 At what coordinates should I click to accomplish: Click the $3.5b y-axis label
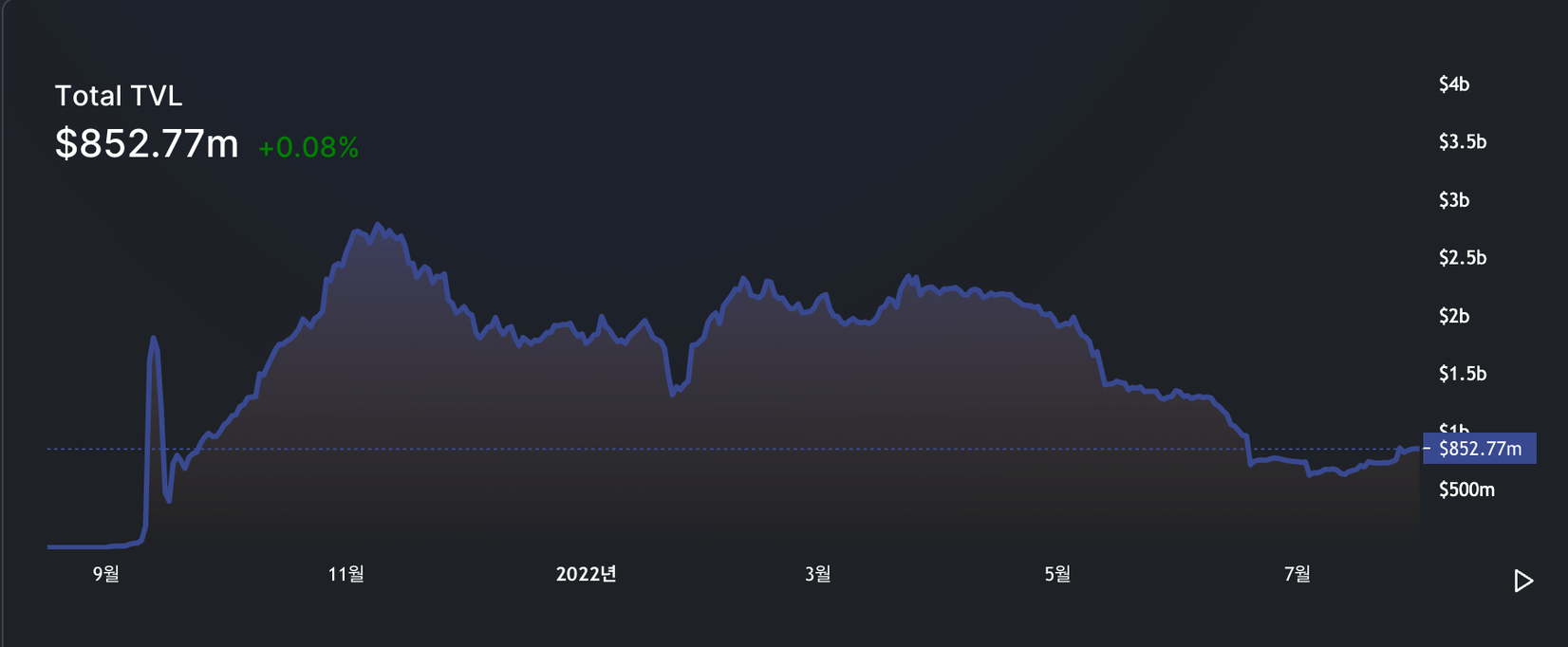(x=1463, y=142)
